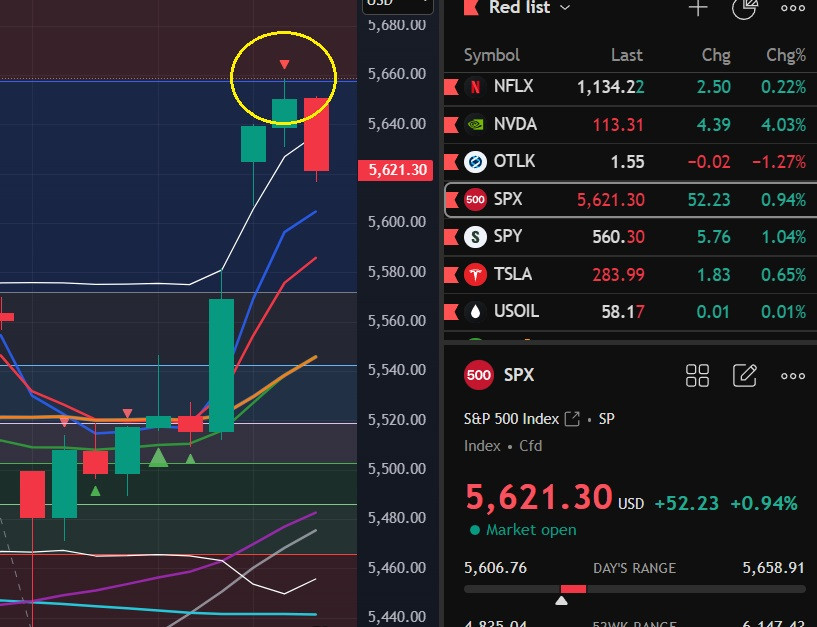This screenshot has width=817, height=627.
Task: Sort watchlist by Last column header
Action: (x=627, y=55)
